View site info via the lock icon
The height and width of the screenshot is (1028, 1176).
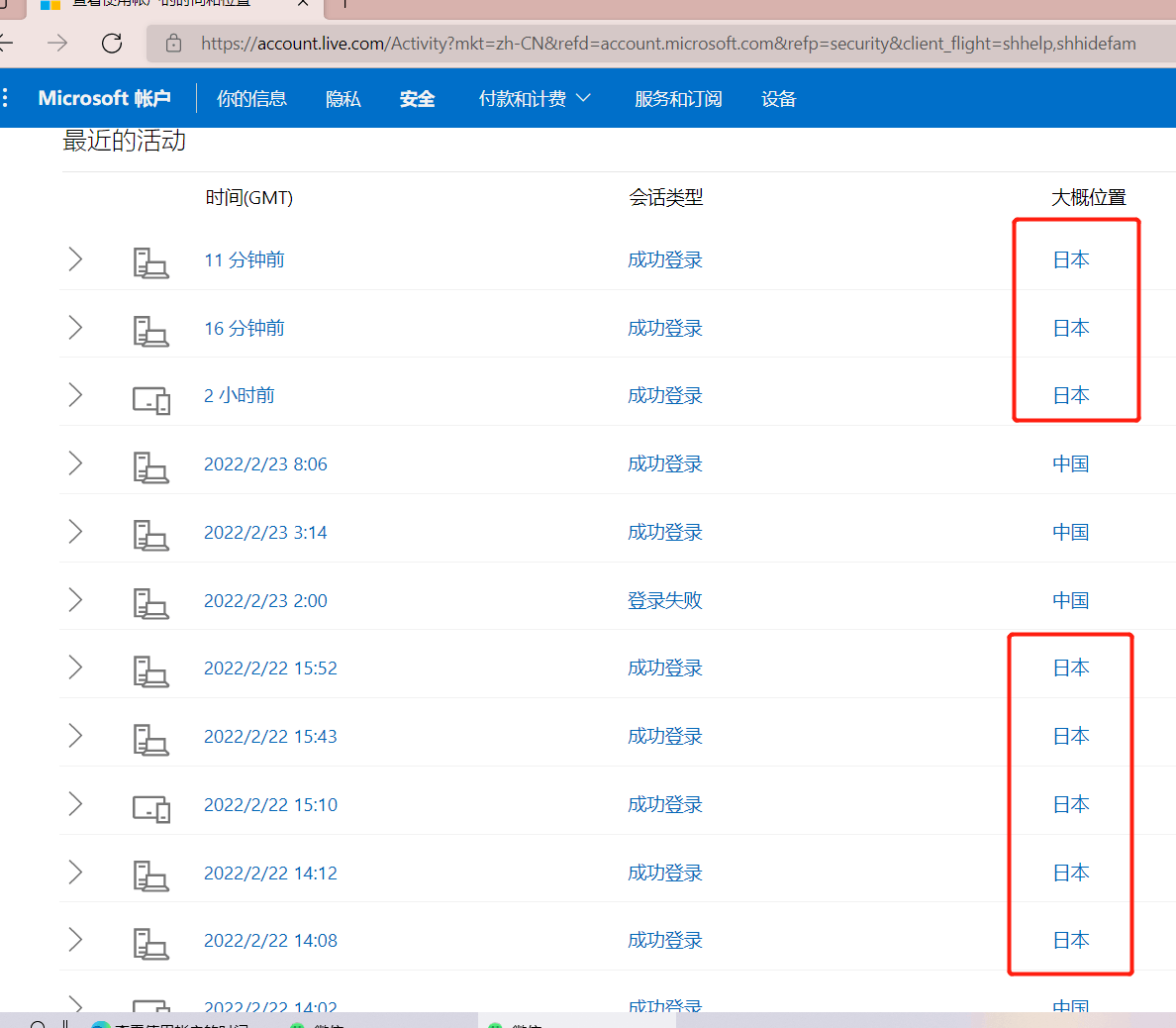173,44
